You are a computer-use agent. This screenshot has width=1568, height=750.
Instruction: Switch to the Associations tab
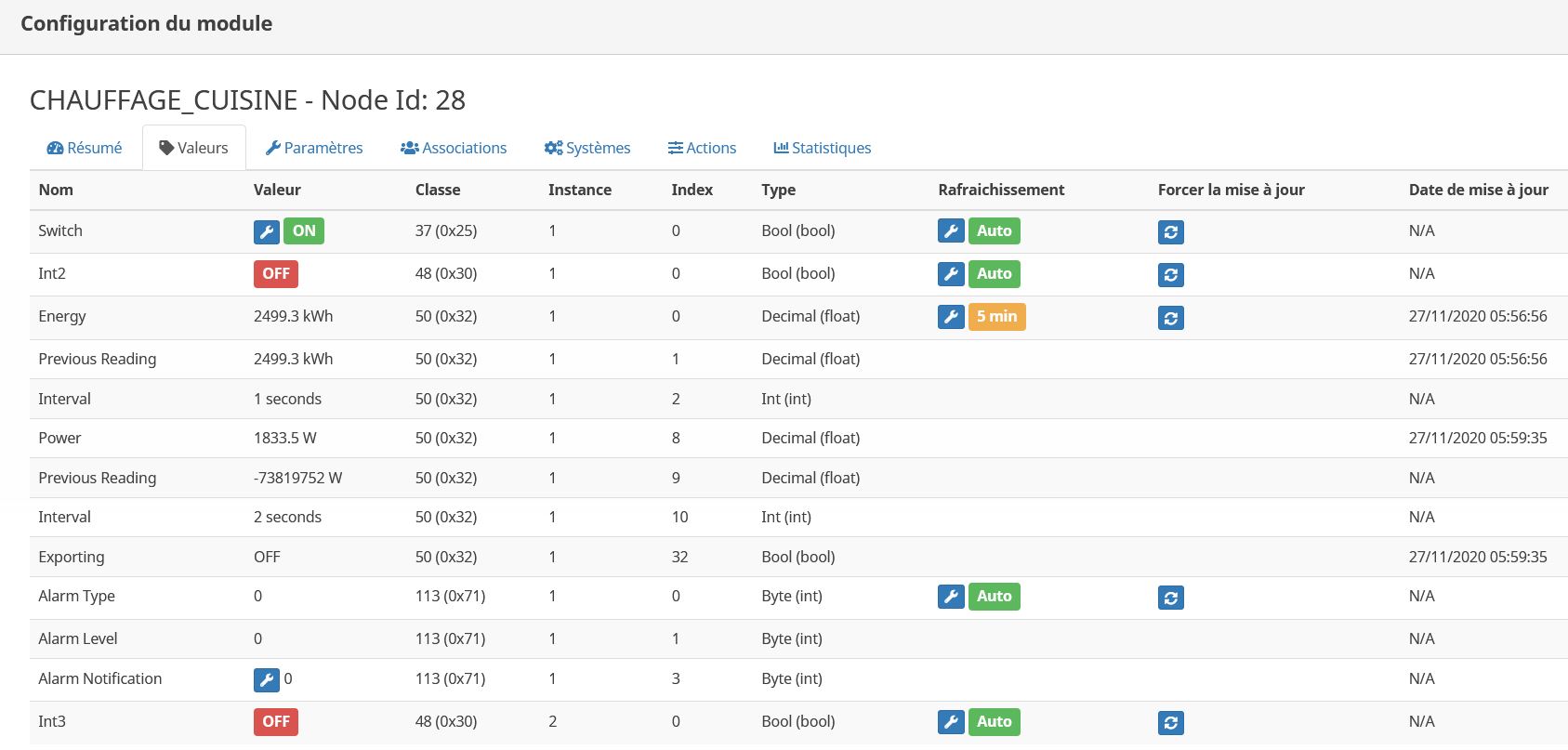click(454, 148)
